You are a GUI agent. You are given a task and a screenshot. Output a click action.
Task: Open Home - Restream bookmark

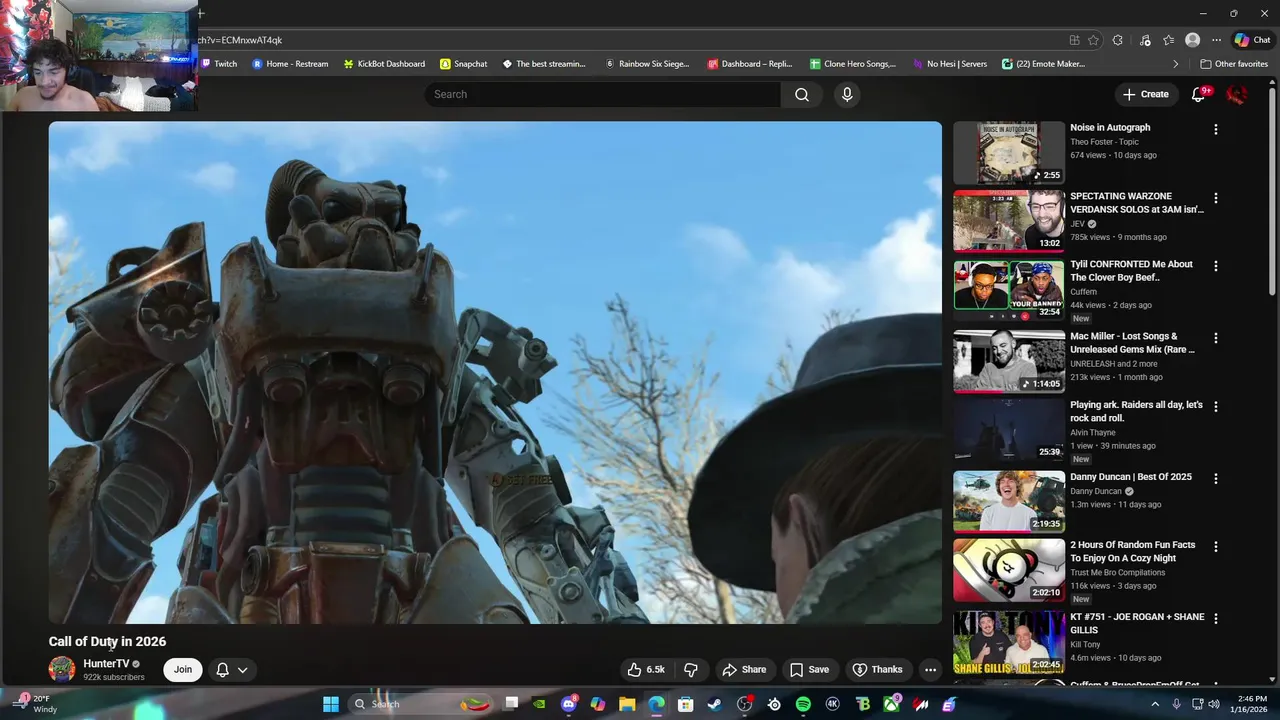point(290,64)
